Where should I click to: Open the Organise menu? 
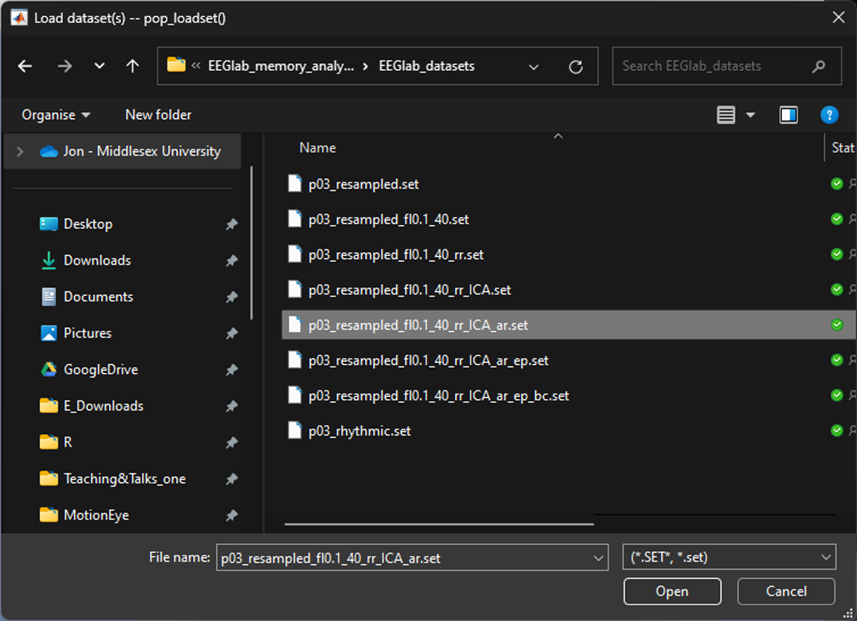[56, 115]
